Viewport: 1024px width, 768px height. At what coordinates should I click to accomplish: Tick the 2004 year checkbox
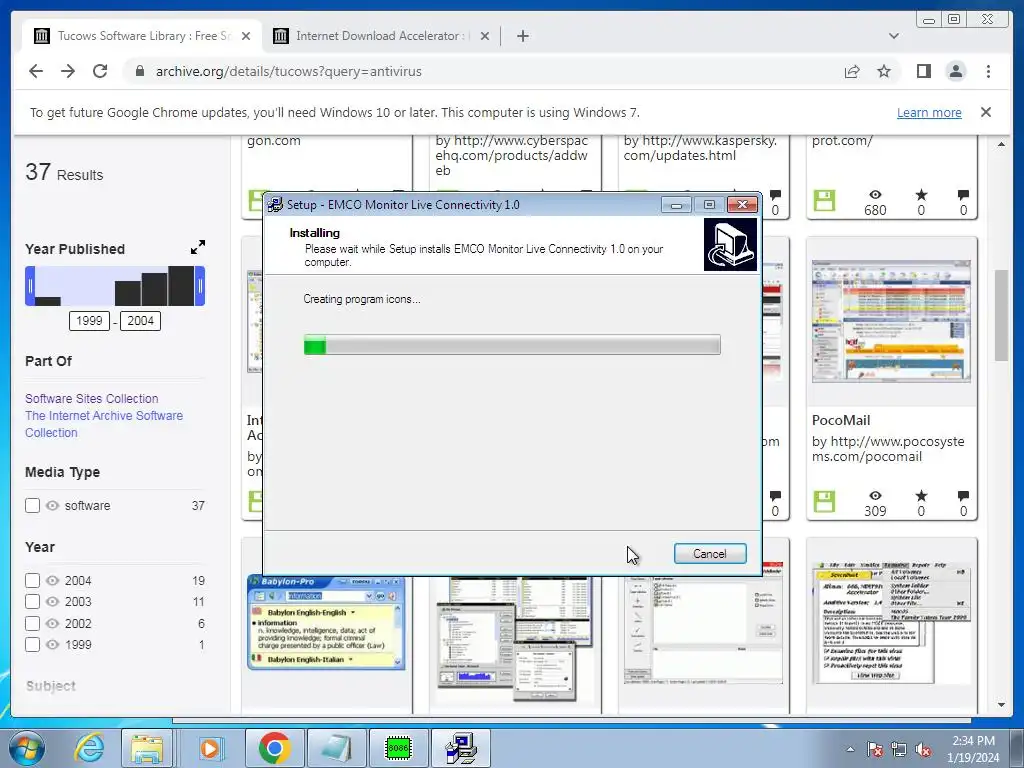click(32, 581)
